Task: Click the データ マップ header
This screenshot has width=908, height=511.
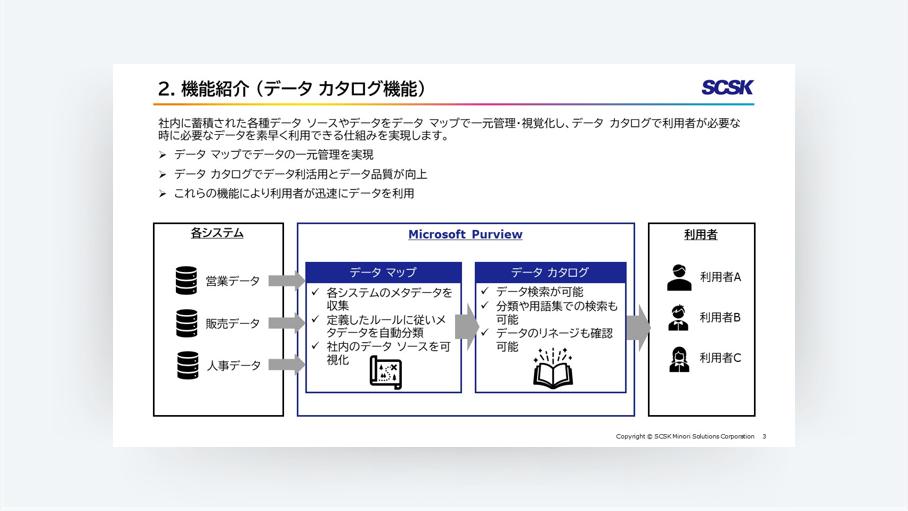Action: pos(383,272)
